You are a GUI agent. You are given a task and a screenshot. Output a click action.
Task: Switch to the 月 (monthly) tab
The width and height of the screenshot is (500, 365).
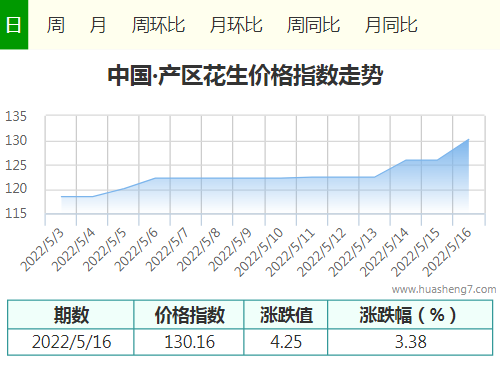(98, 25)
